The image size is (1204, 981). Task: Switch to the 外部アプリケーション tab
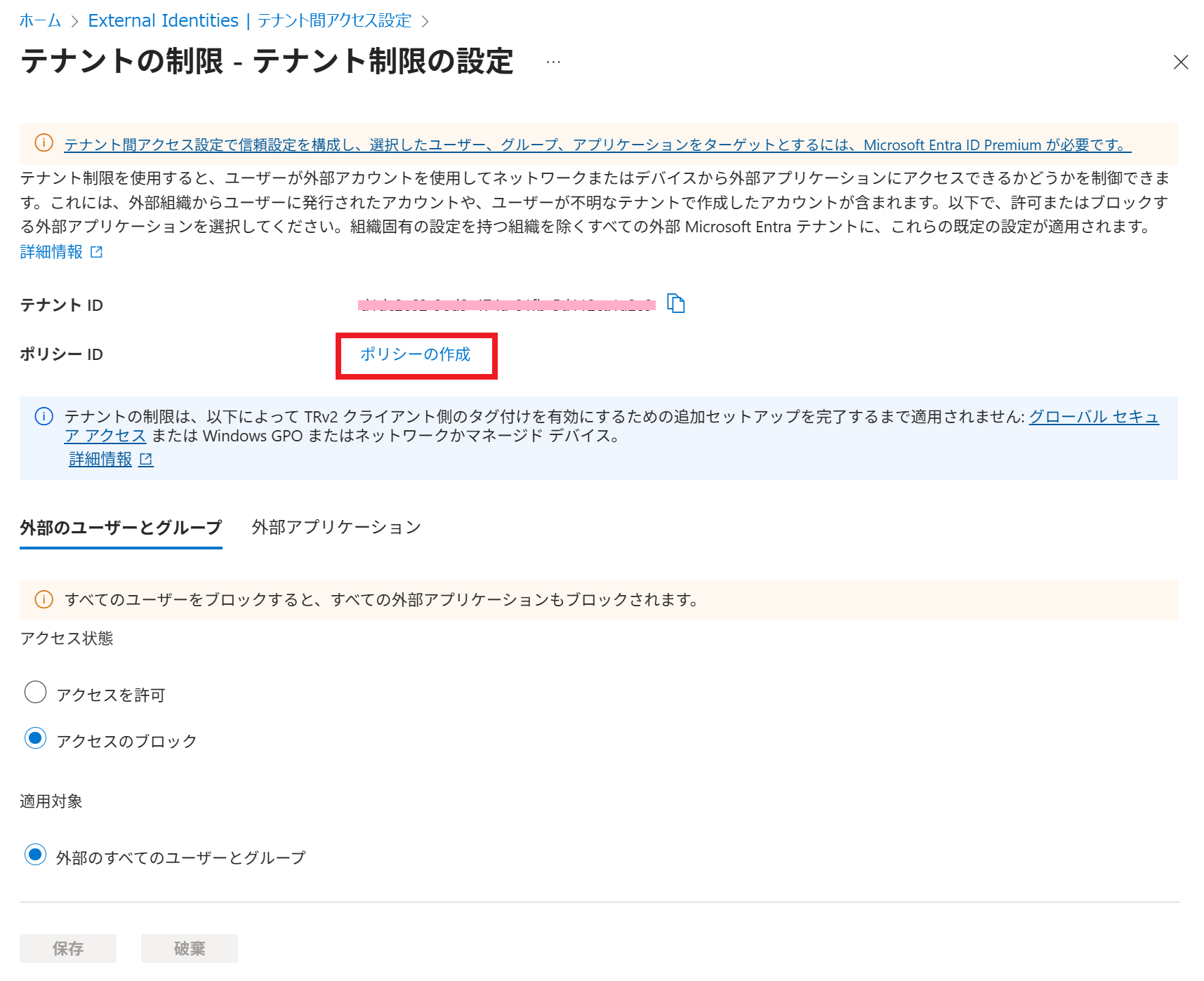pos(336,526)
